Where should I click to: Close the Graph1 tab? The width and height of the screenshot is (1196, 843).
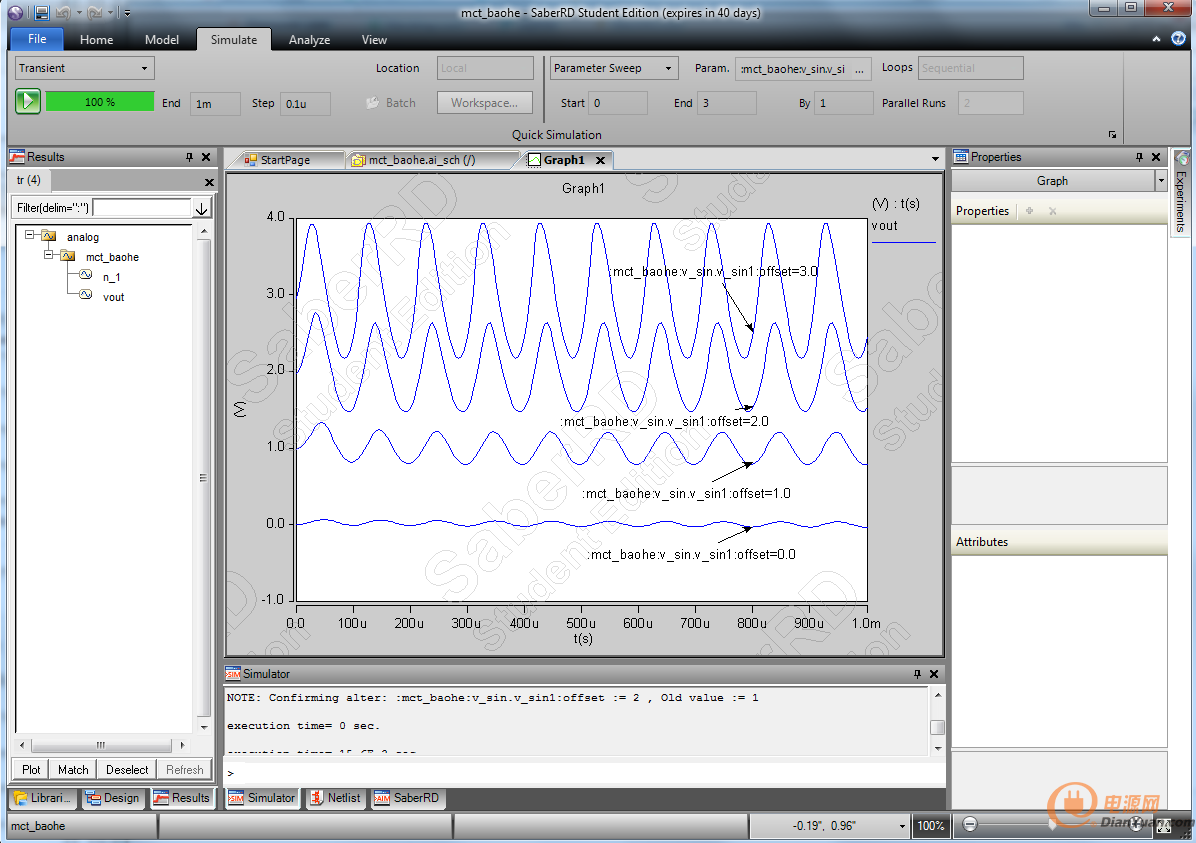coord(600,160)
